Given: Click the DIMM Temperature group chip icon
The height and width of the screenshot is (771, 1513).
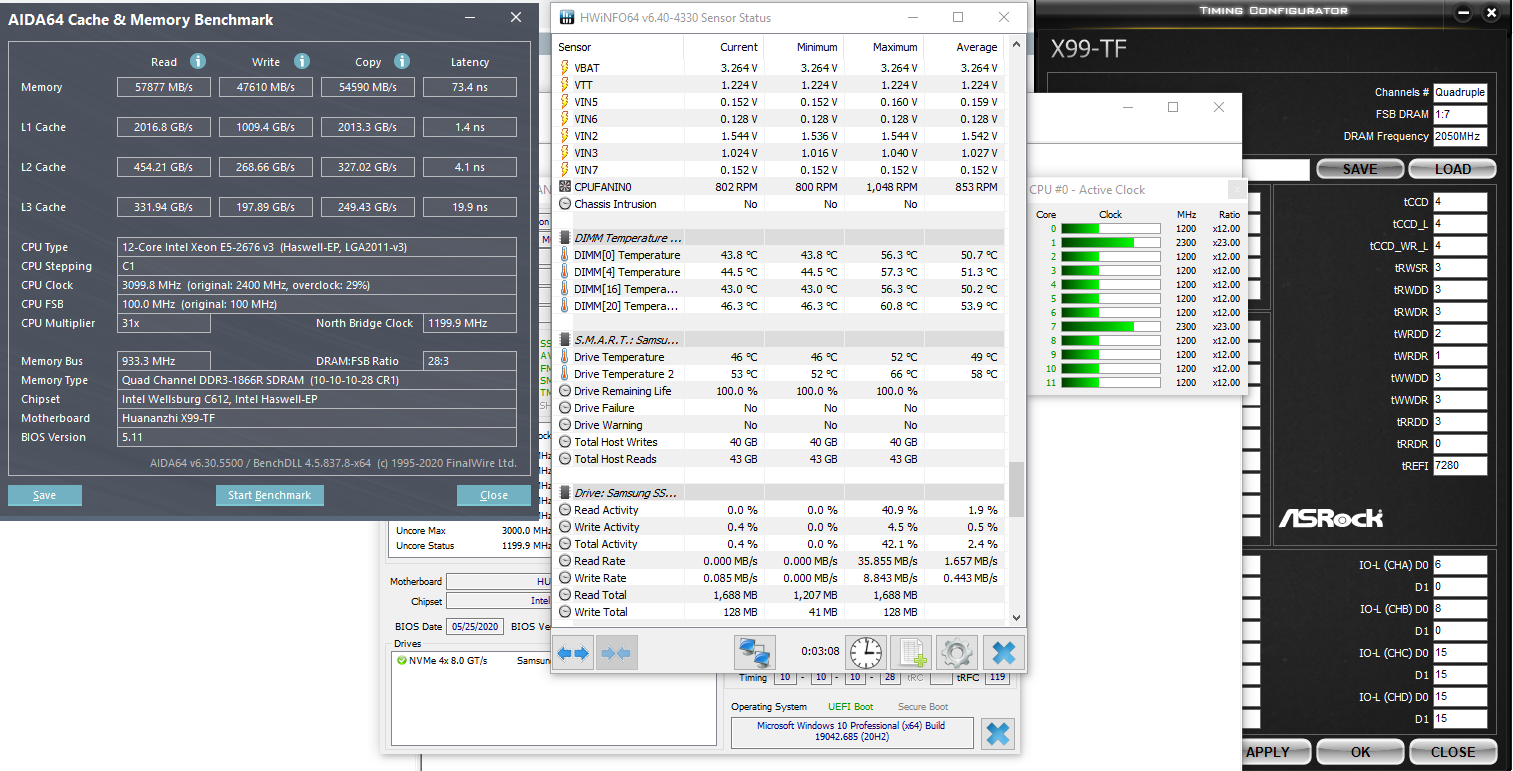Looking at the screenshot, I should [565, 238].
